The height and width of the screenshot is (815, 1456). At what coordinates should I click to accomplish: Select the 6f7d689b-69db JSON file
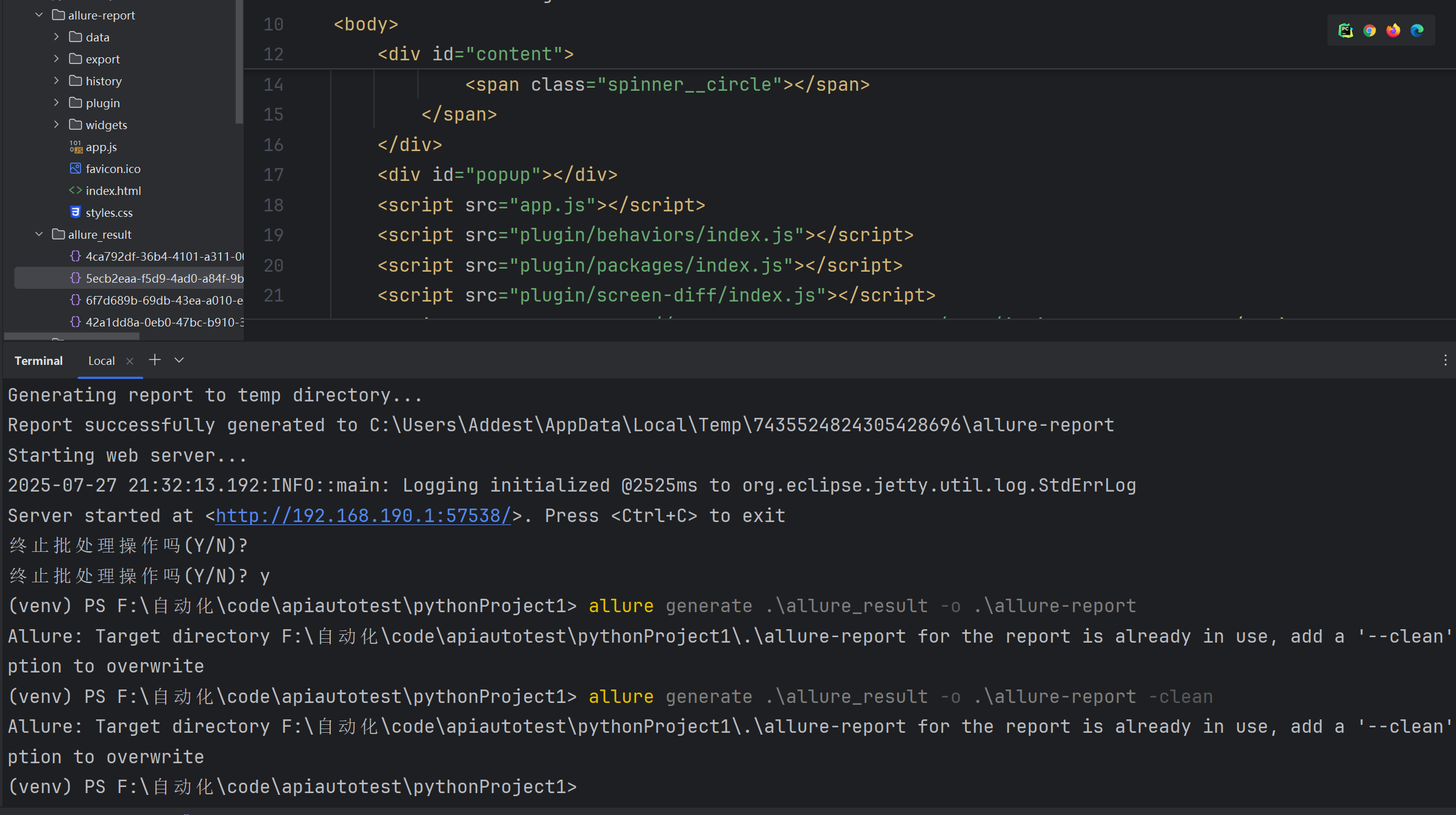point(164,300)
